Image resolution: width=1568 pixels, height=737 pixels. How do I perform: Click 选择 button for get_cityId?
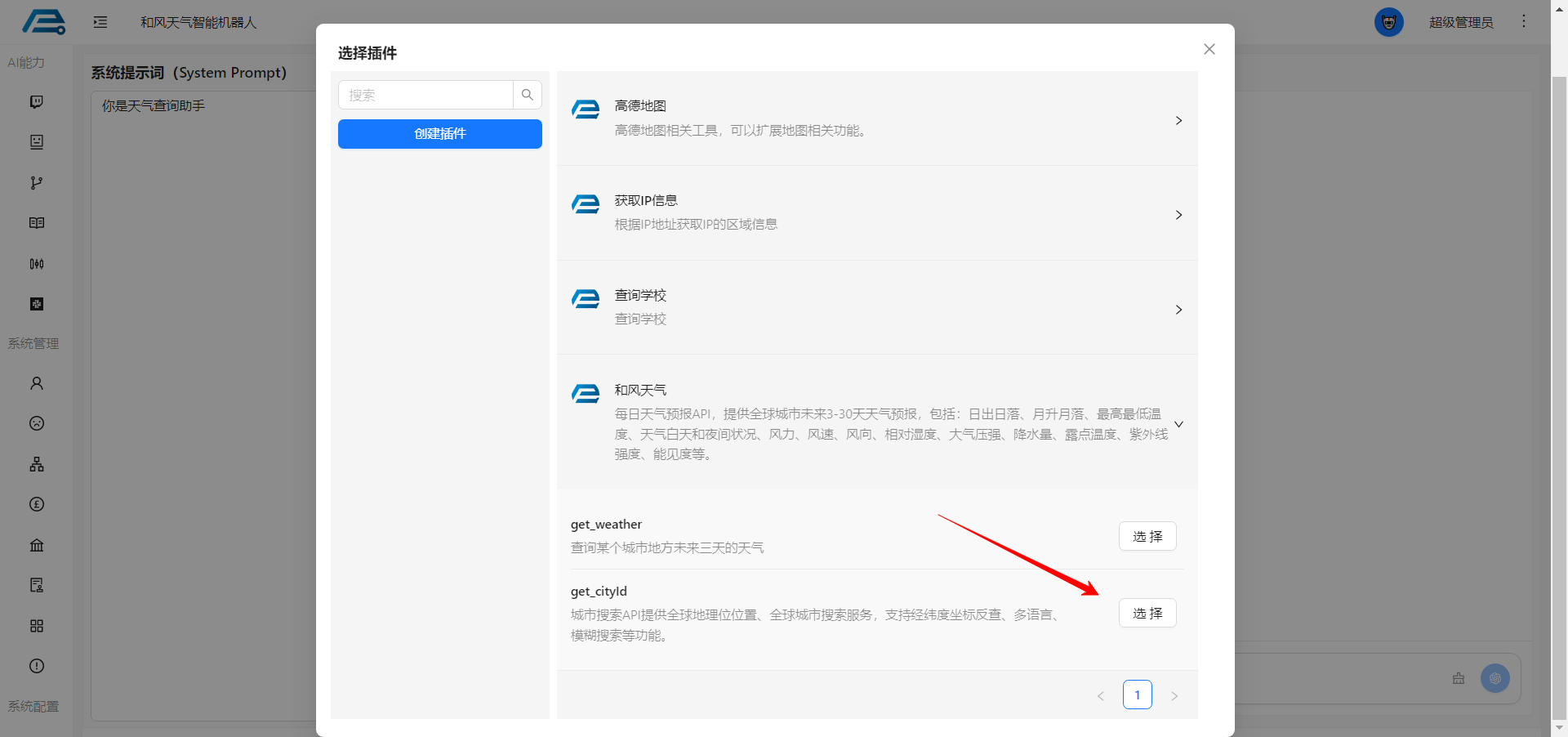tap(1147, 614)
